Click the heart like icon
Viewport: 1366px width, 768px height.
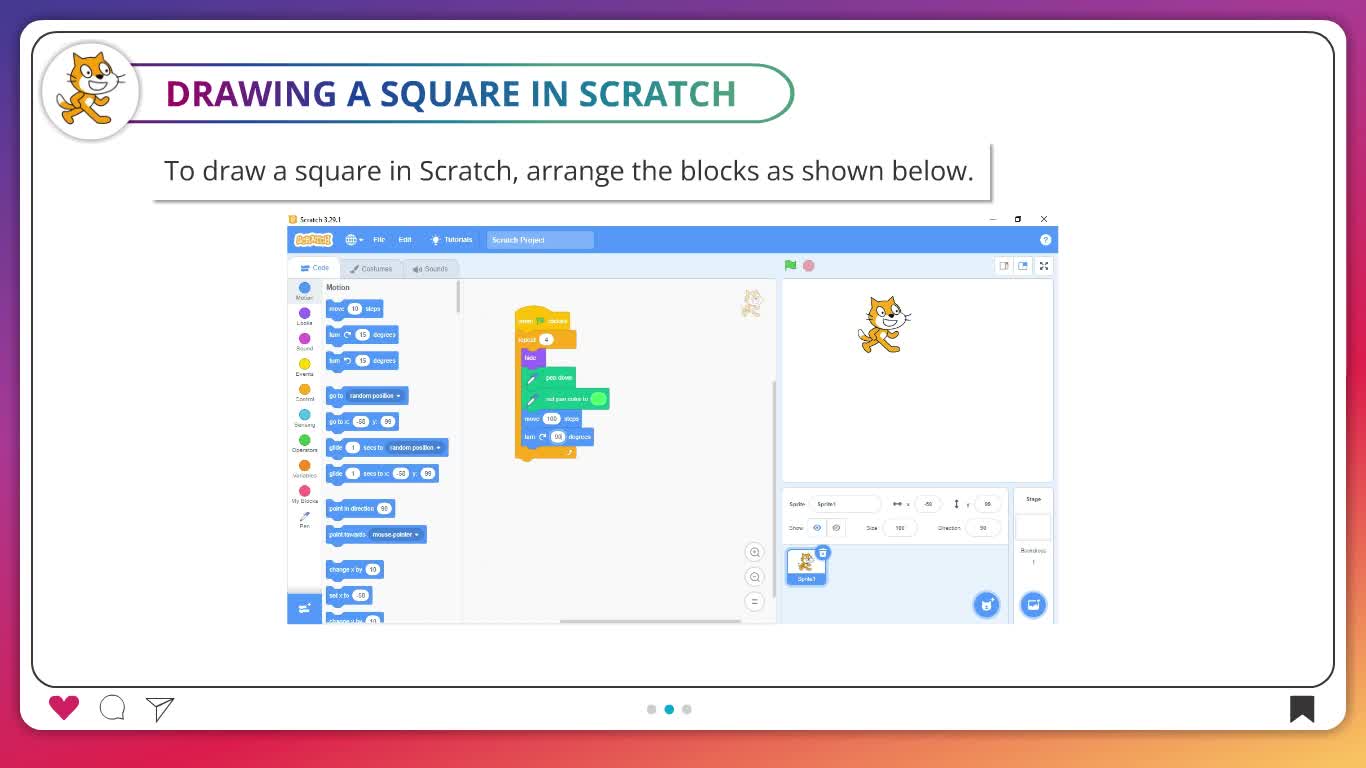[x=64, y=708]
